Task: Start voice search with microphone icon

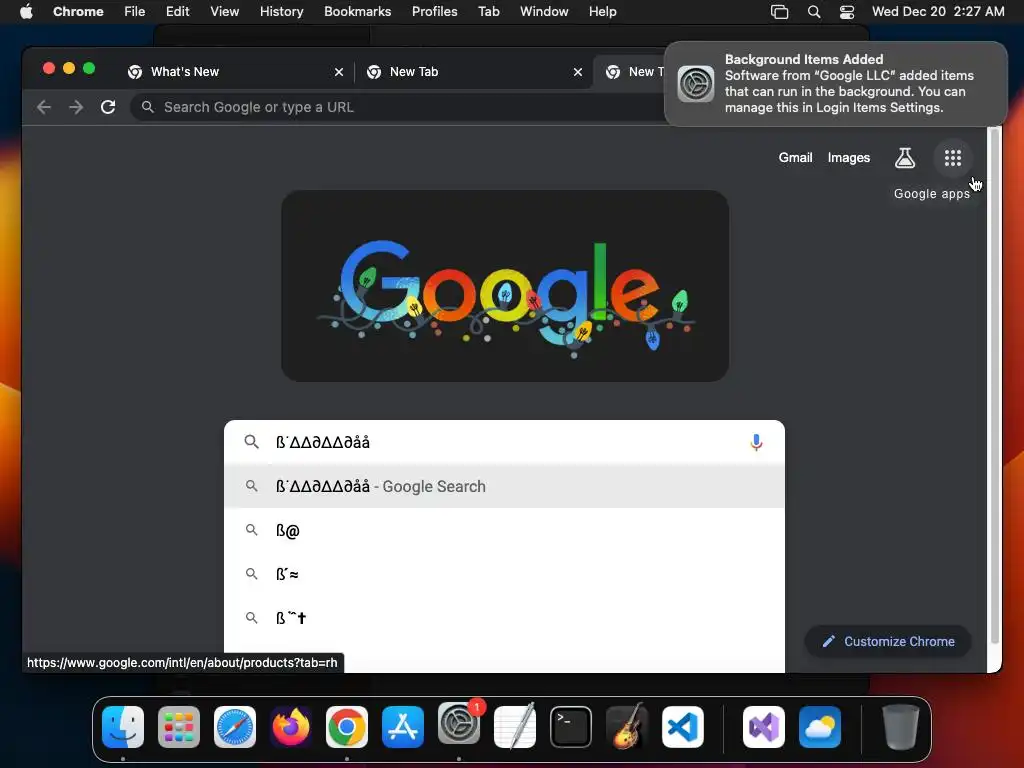Action: tap(756, 442)
